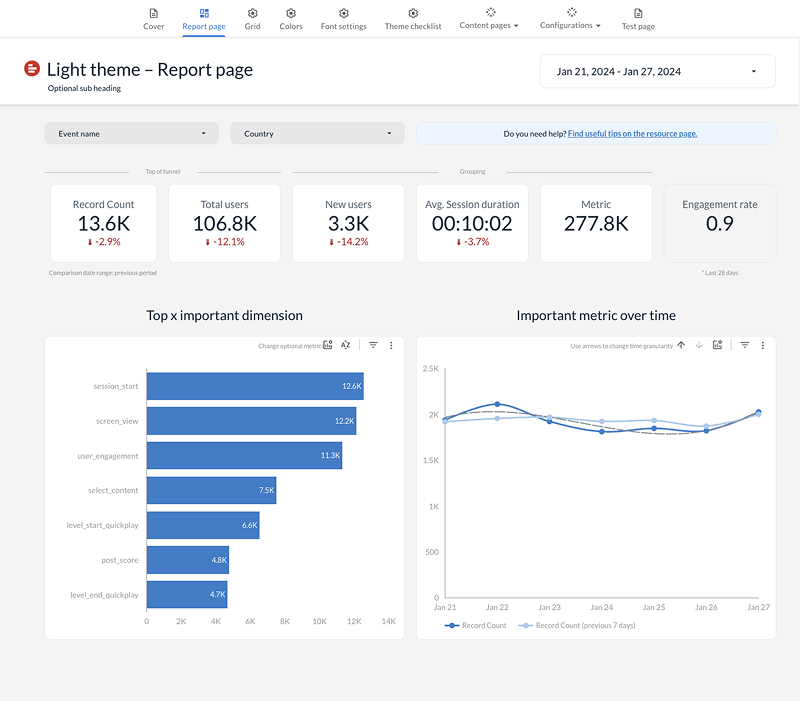Toggle the Record Count legend series
800x701 pixels.
tap(476, 625)
